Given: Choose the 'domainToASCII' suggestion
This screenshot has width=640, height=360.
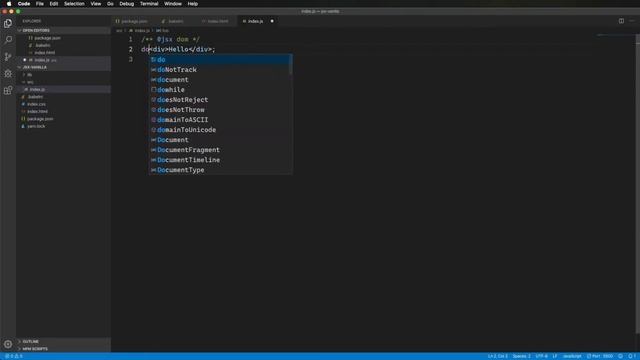Looking at the screenshot, I should 220,120.
